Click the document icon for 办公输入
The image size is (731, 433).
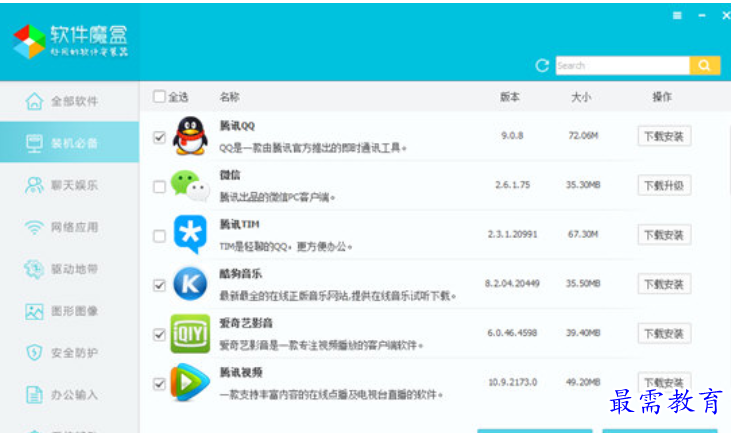(34, 395)
